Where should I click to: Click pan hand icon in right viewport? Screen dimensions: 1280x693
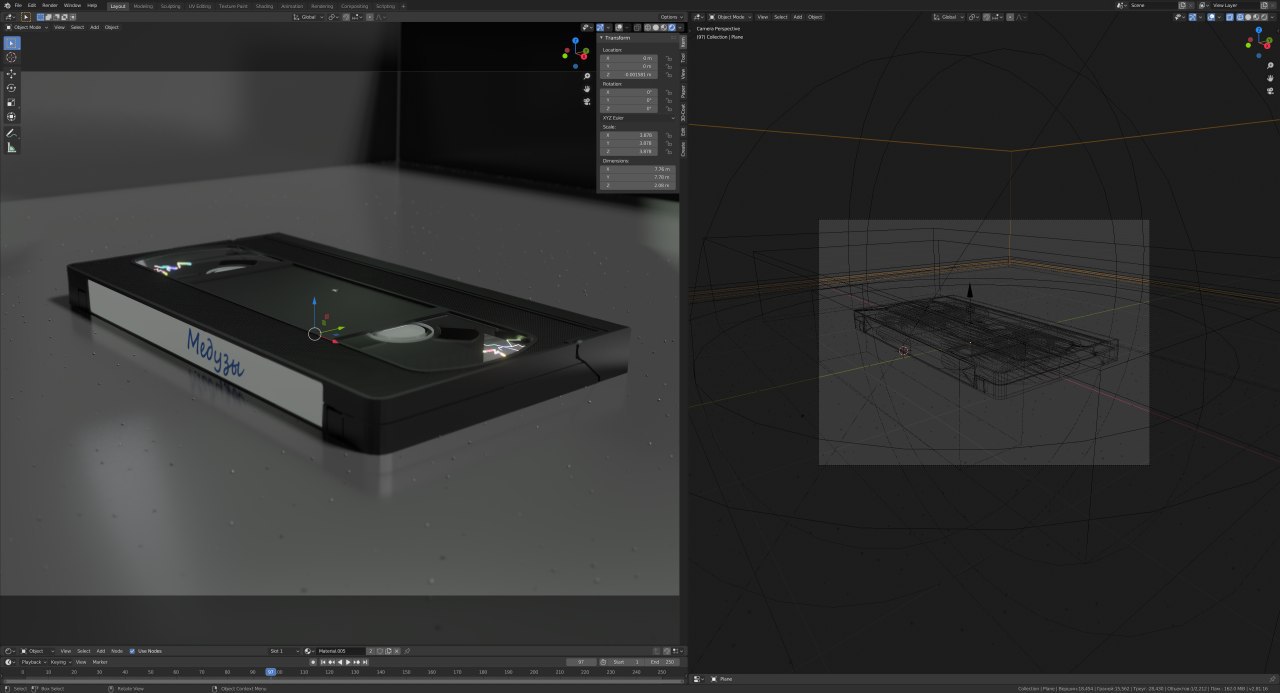coord(1270,79)
